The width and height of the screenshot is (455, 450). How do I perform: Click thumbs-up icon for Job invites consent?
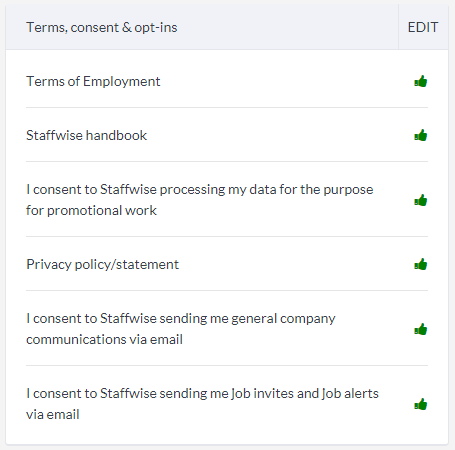coord(421,404)
